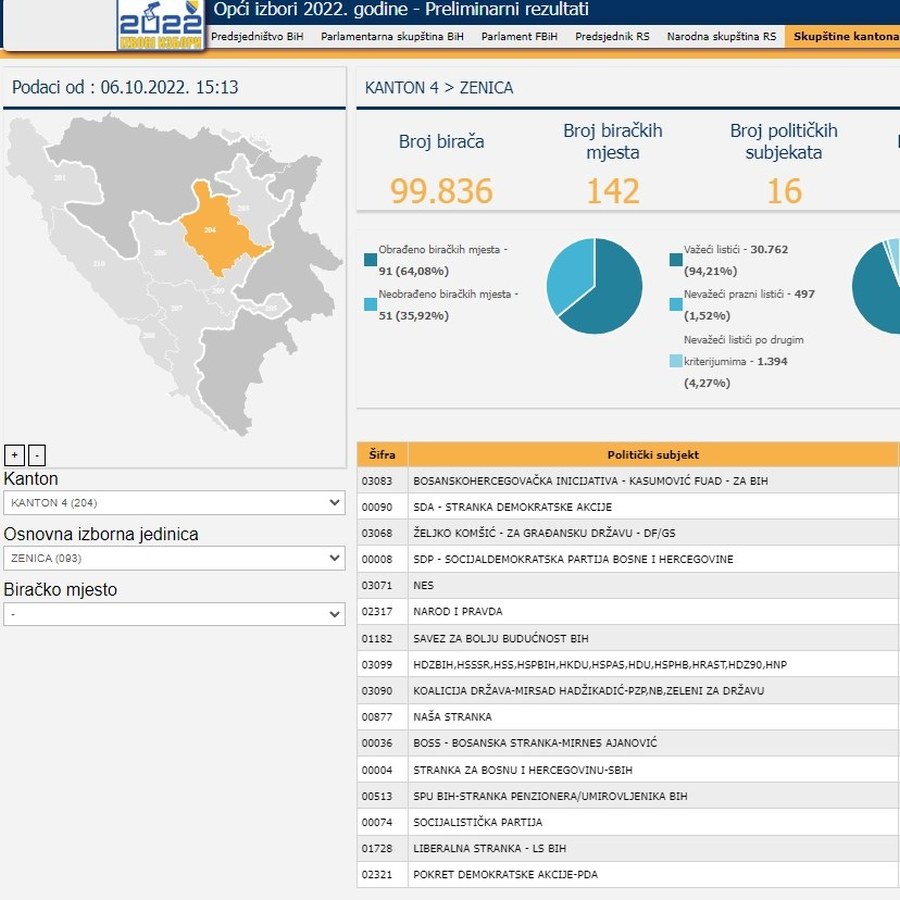Zoom in the map with plus button
This screenshot has width=900, height=900.
tap(14, 455)
